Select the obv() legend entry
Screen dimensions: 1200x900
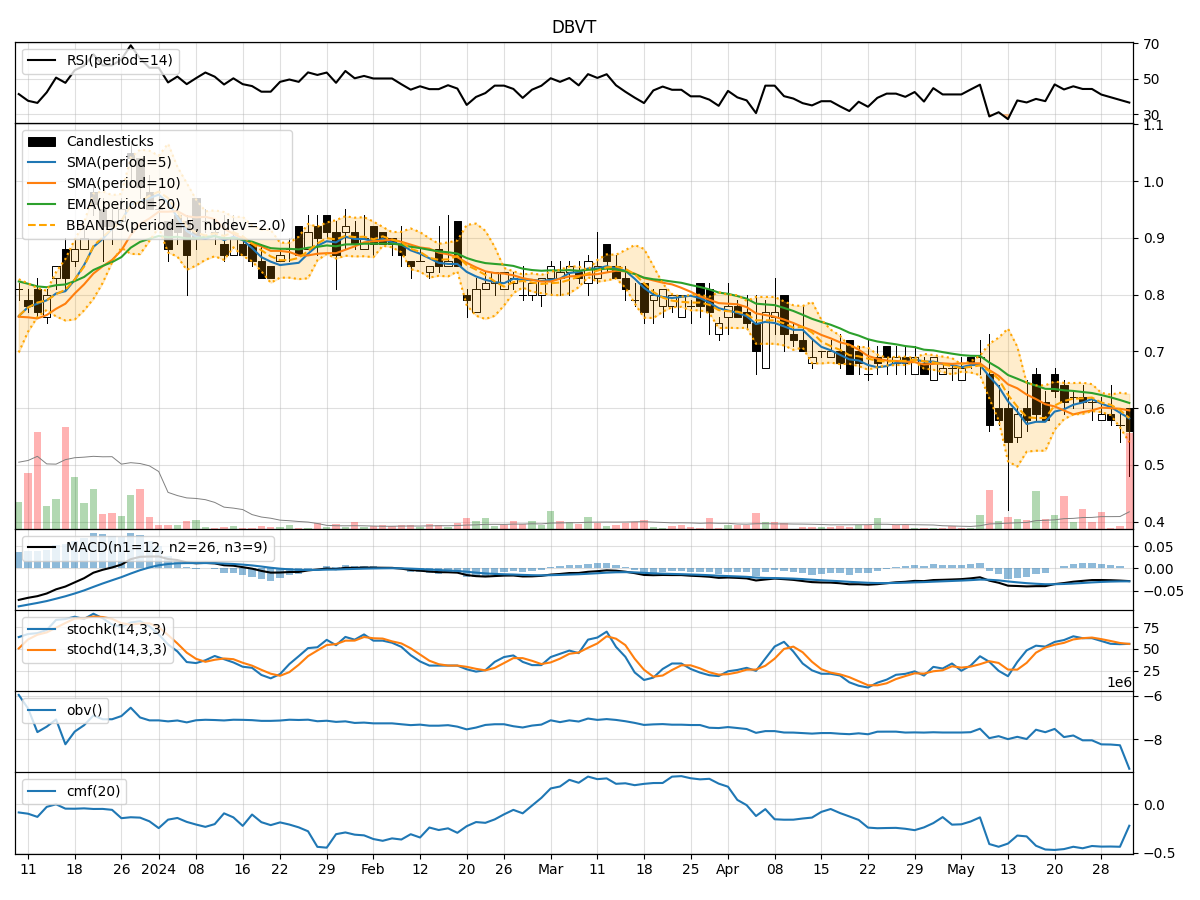(x=84, y=710)
